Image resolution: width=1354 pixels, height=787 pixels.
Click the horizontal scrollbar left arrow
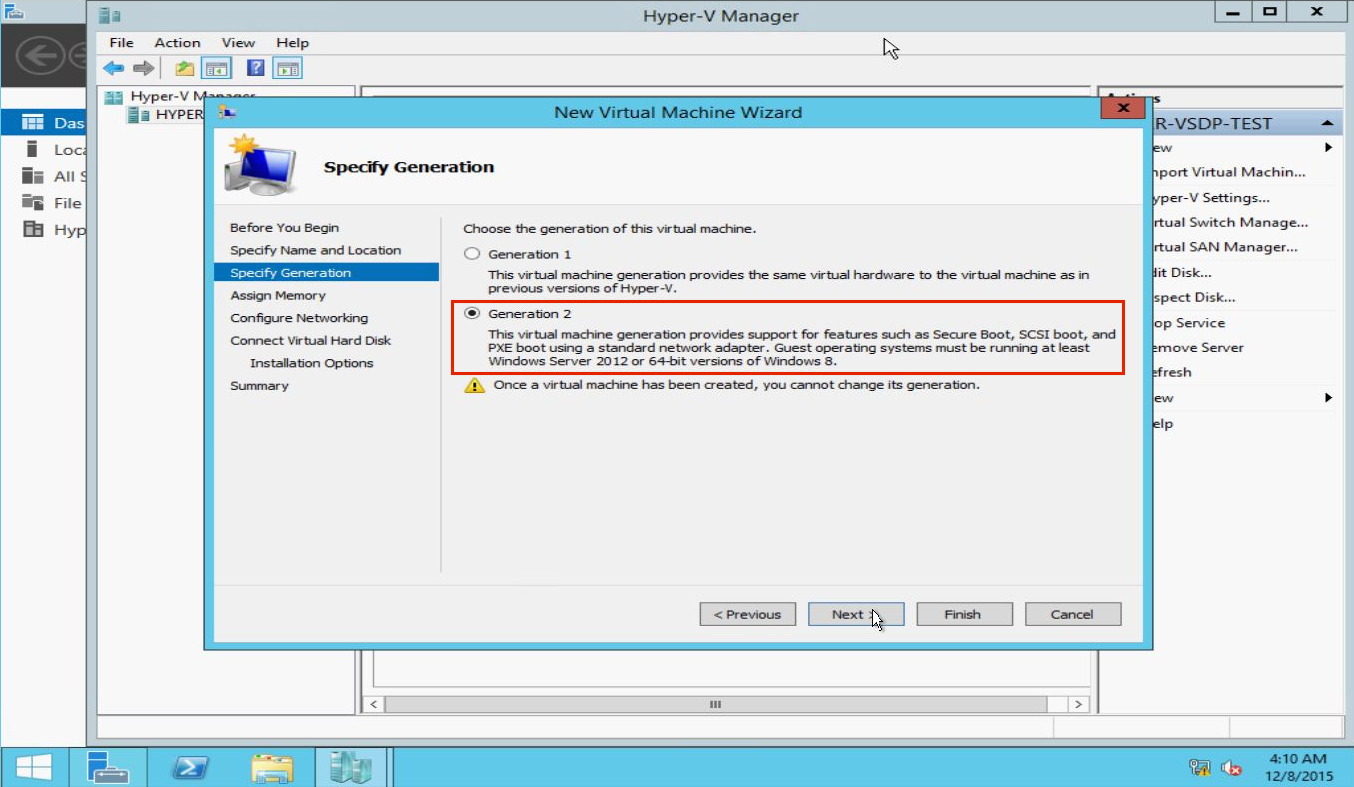[374, 704]
